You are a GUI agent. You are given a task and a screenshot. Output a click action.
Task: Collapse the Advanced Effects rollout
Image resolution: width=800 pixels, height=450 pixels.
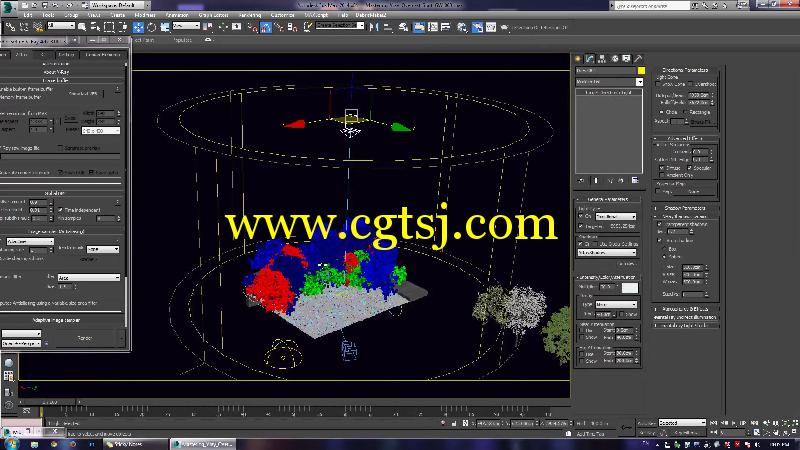(685, 138)
